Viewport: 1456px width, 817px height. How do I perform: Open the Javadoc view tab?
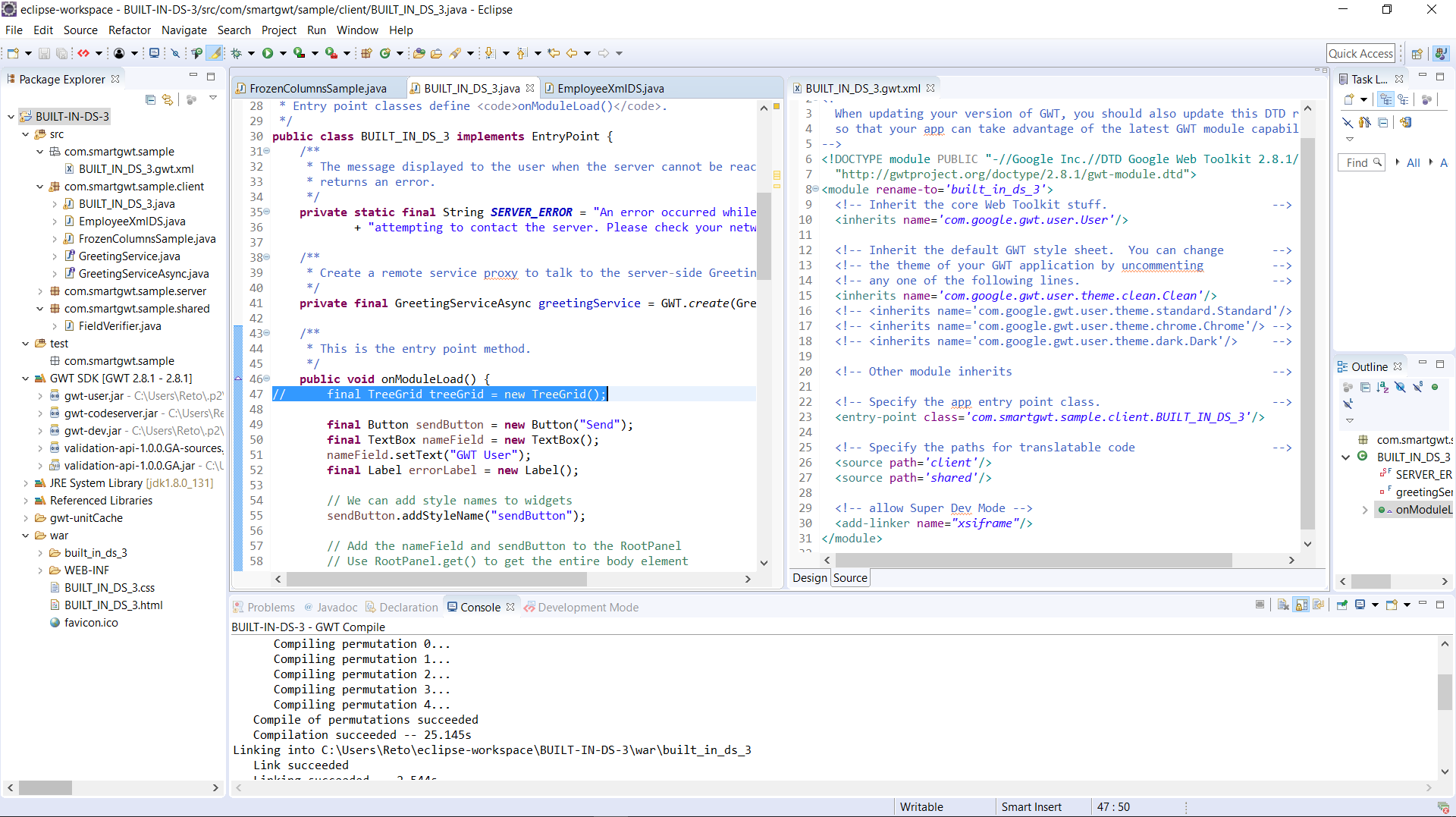(x=331, y=607)
